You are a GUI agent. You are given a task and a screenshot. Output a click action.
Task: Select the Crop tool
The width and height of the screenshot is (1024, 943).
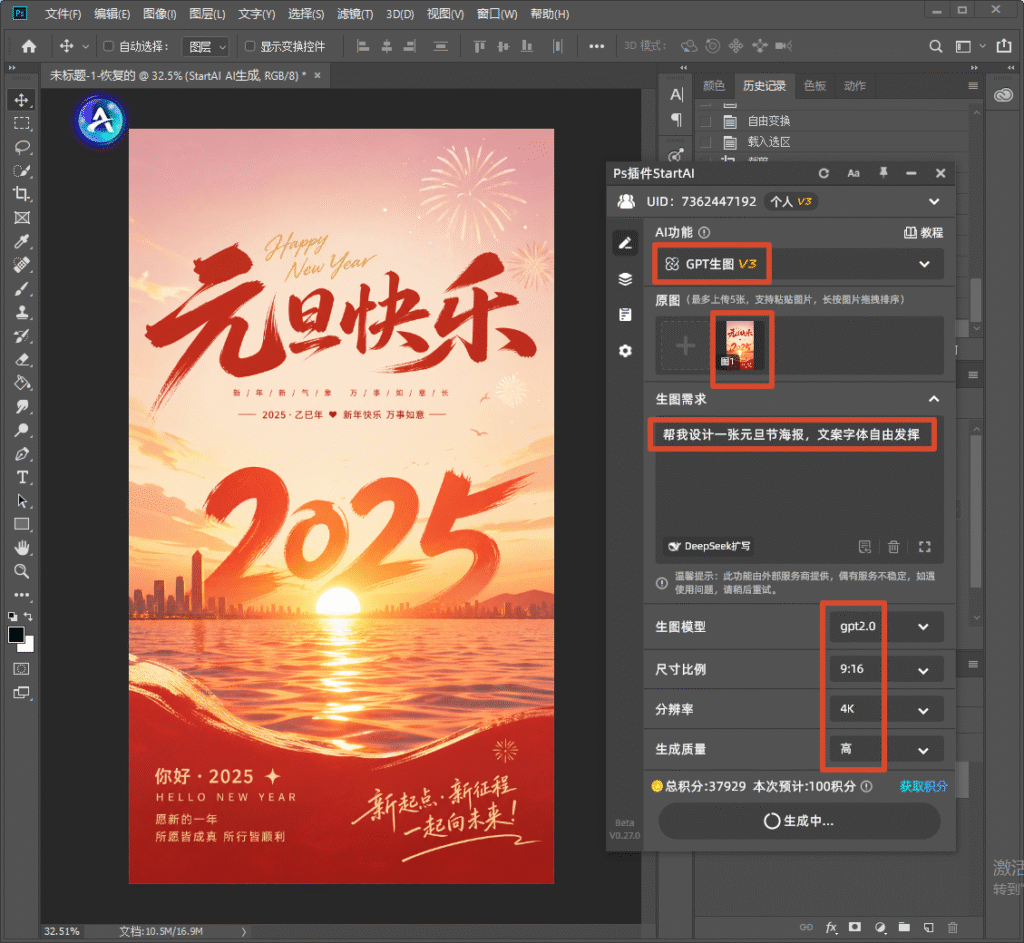point(22,194)
